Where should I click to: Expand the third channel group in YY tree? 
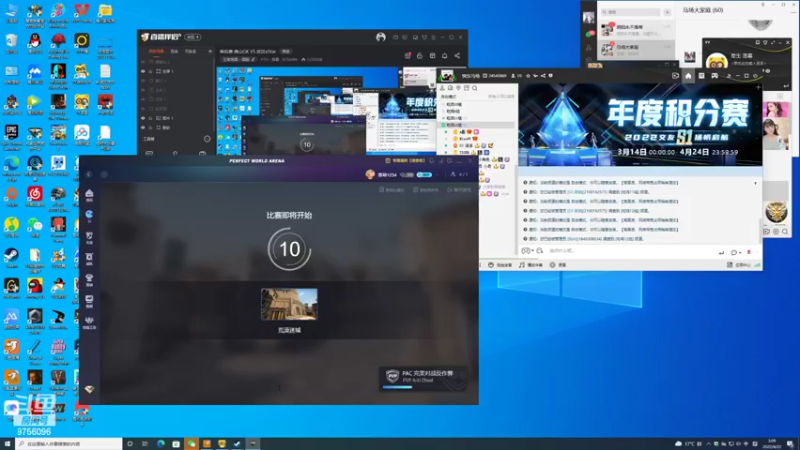click(443, 118)
